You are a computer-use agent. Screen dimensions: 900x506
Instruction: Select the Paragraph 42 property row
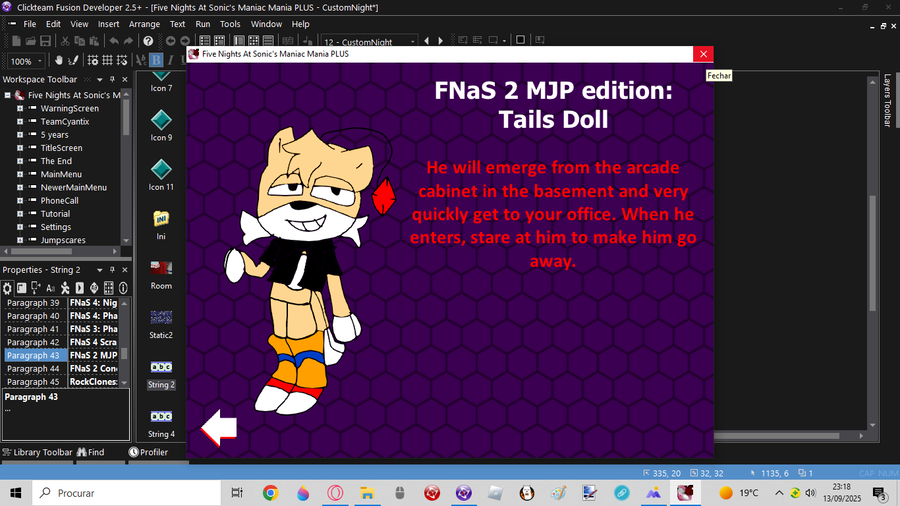pos(61,342)
